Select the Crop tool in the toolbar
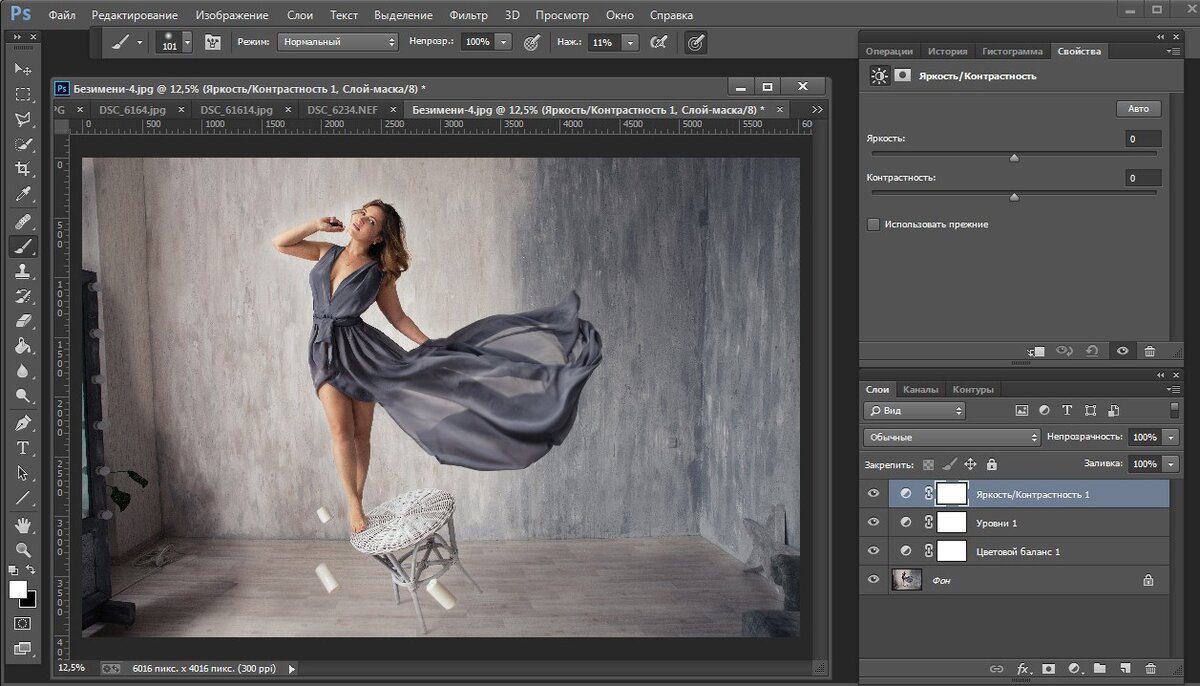Viewport: 1200px width, 686px height. point(23,169)
